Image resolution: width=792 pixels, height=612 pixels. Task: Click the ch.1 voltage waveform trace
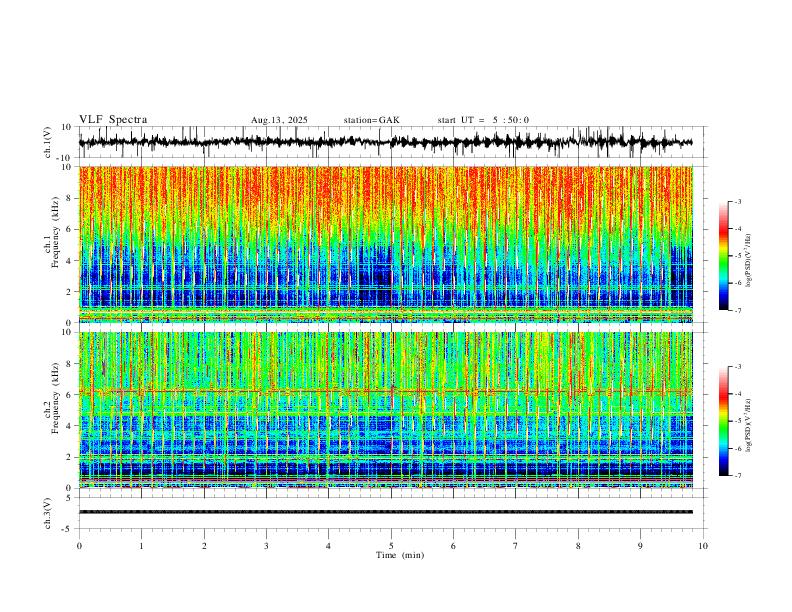point(385,142)
